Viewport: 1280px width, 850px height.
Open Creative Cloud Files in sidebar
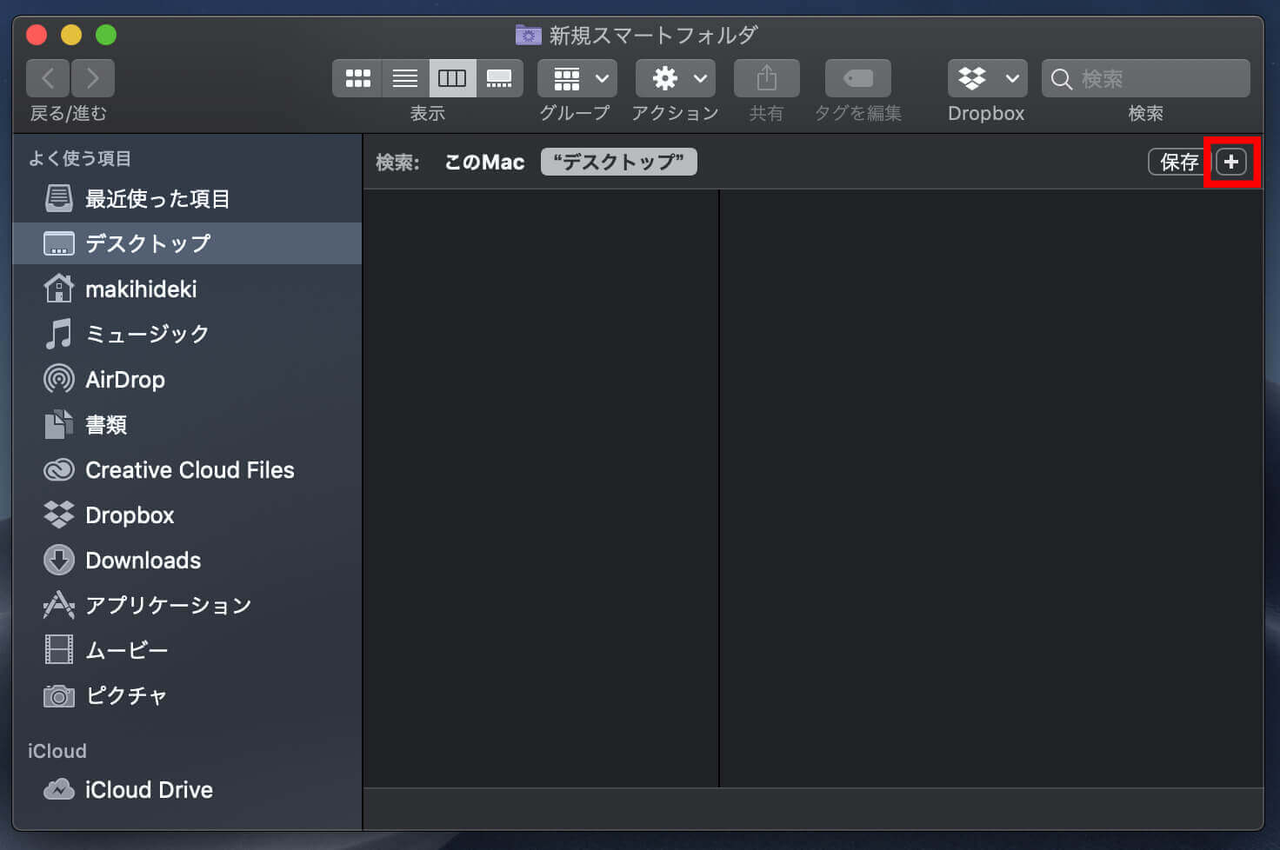187,470
